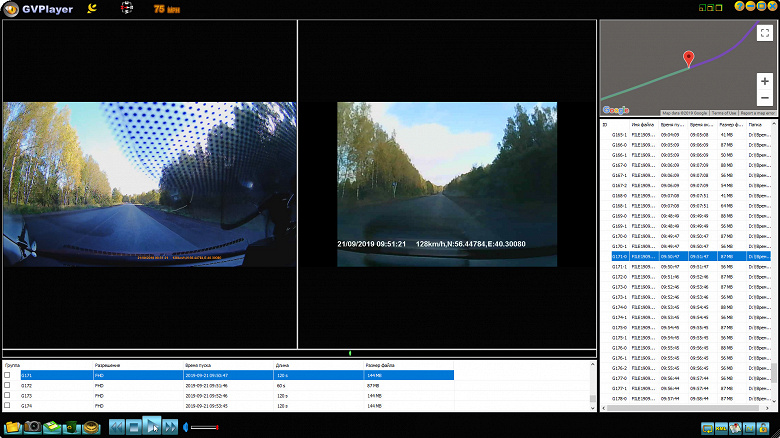Toggle fullscreen on the map panel
The width and height of the screenshot is (780, 438).
pyautogui.click(x=765, y=33)
